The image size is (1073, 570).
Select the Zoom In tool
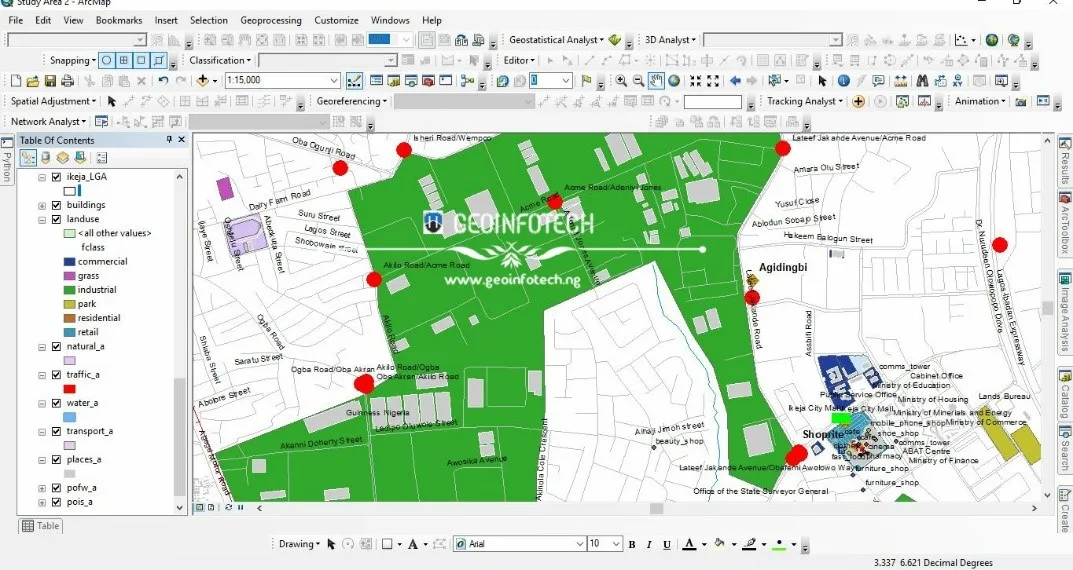click(x=621, y=81)
